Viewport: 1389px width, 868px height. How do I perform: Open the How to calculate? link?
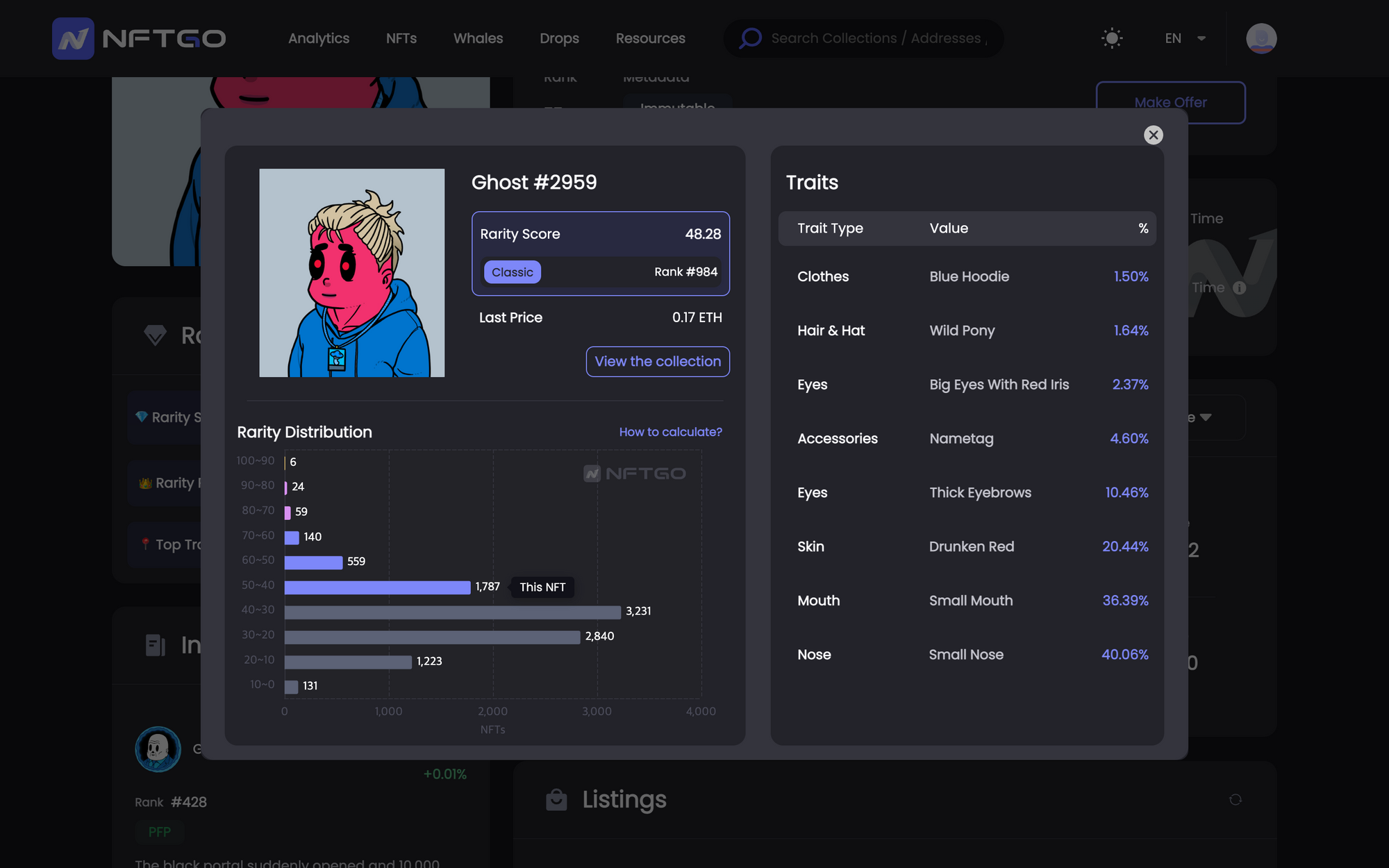point(670,432)
